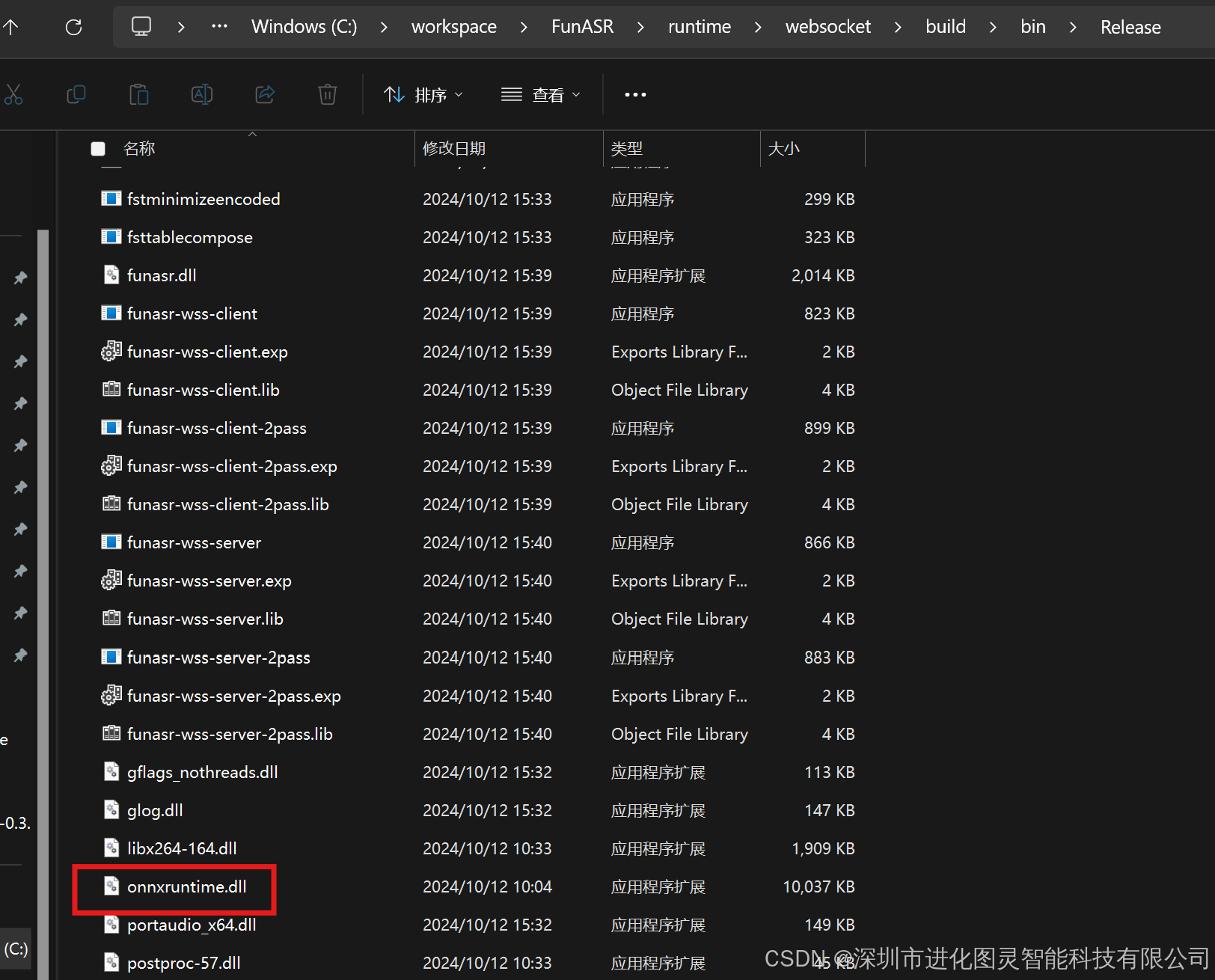Select the funasr-wss-client.exp file icon
The image size is (1215, 980).
coord(111,351)
